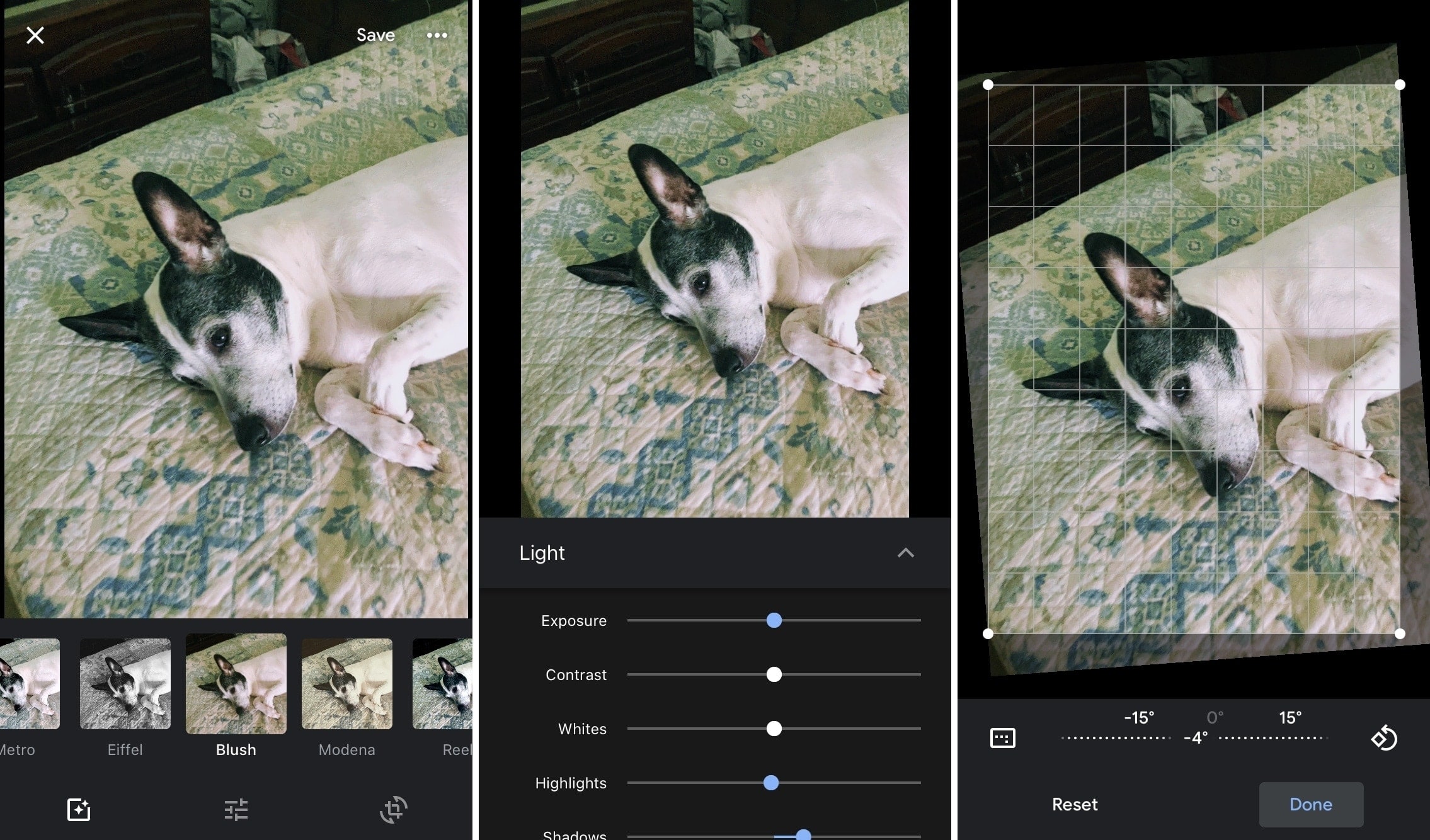Open the three-dot more options menu
Screen dimensions: 1430x840
[437, 35]
